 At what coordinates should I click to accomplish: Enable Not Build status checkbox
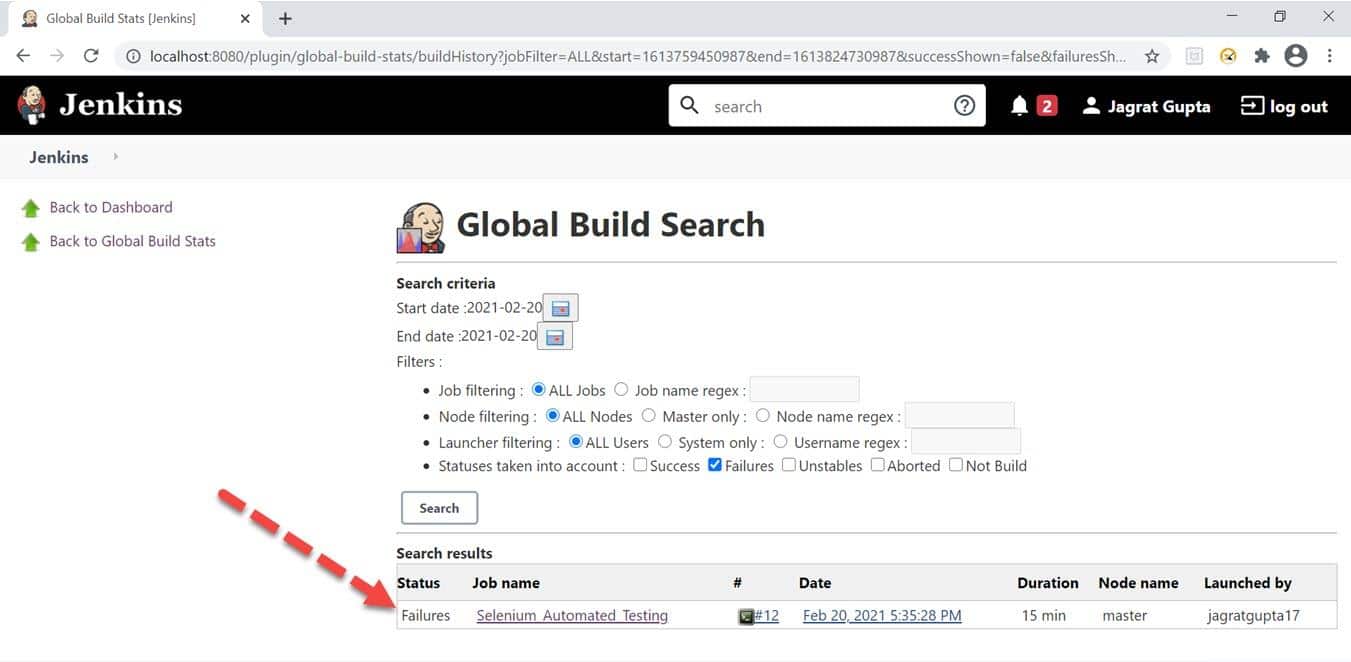coord(956,465)
